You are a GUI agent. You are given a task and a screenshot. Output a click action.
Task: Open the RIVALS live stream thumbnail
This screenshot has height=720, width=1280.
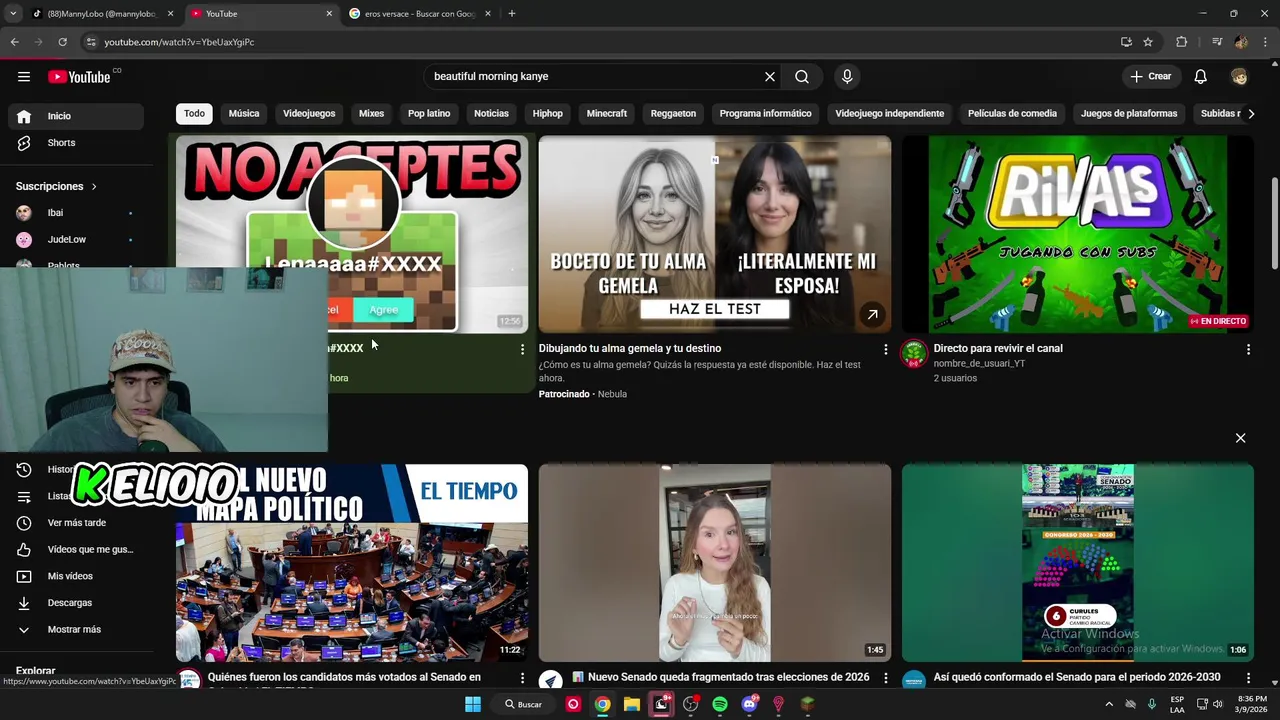coord(1078,234)
